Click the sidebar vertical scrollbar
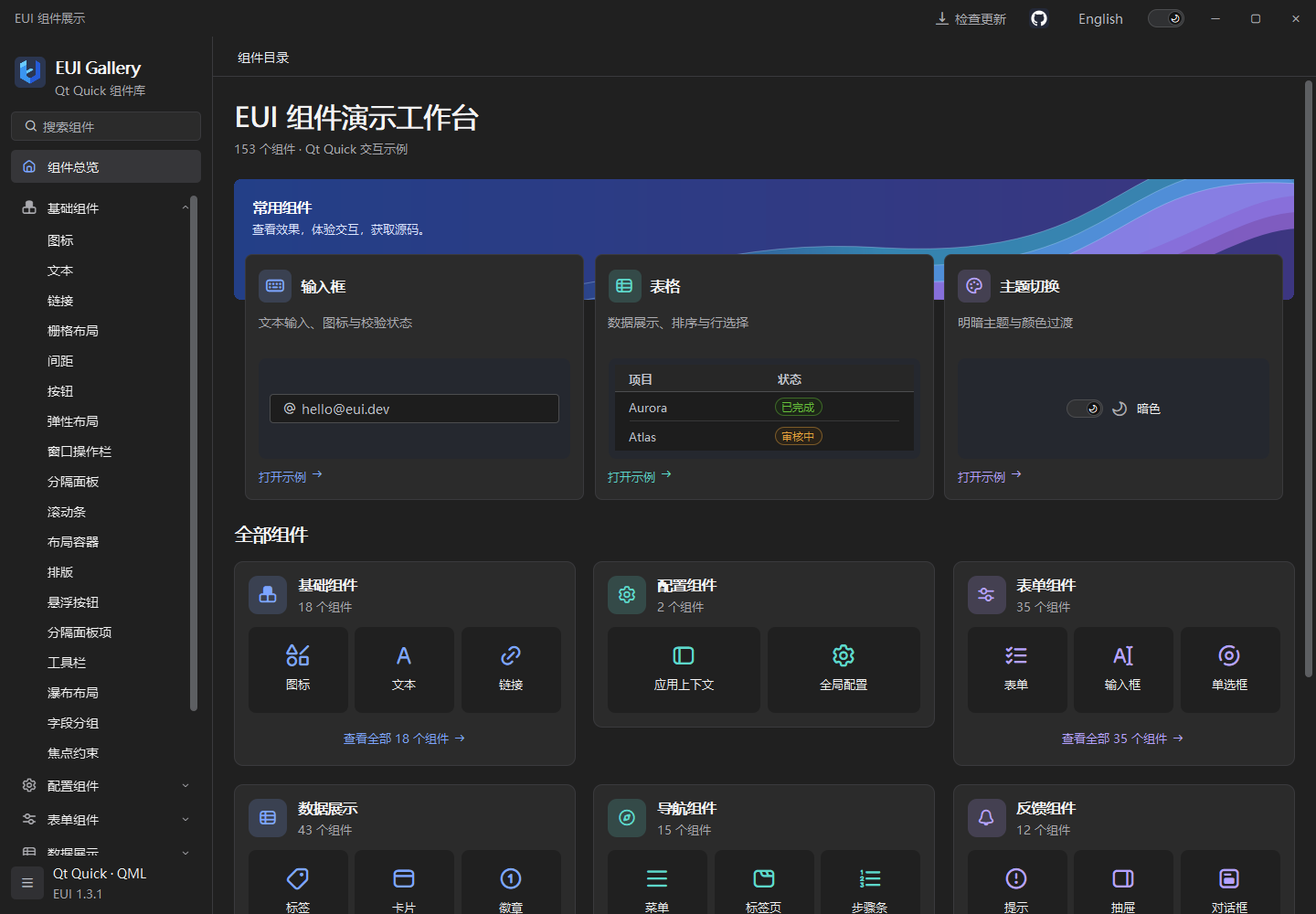This screenshot has height=914, width=1316. pos(193,453)
